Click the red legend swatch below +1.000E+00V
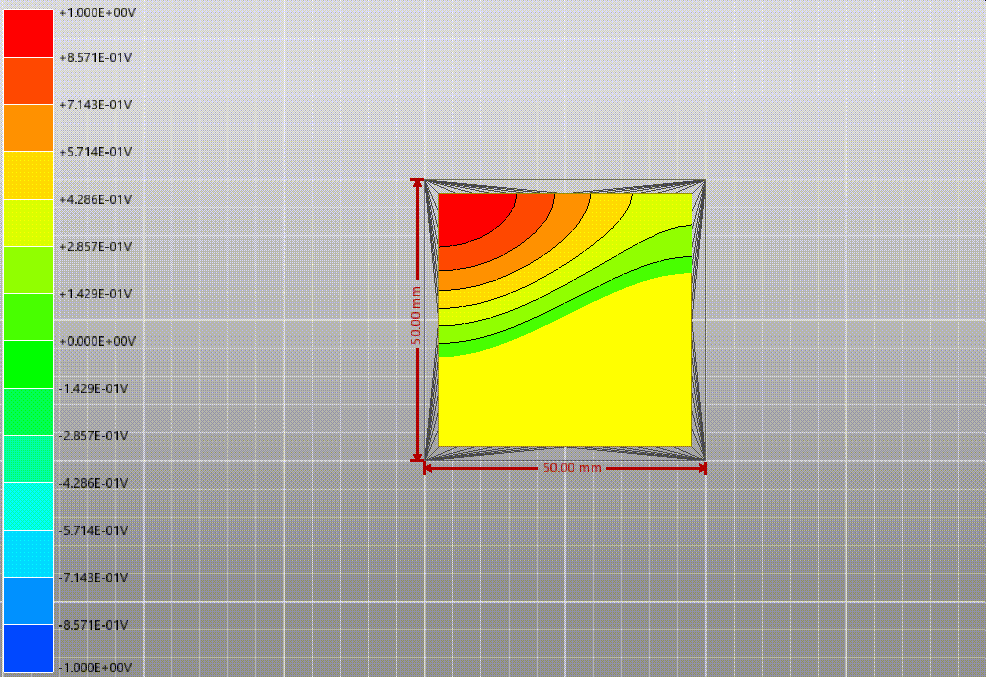 pyautogui.click(x=28, y=33)
